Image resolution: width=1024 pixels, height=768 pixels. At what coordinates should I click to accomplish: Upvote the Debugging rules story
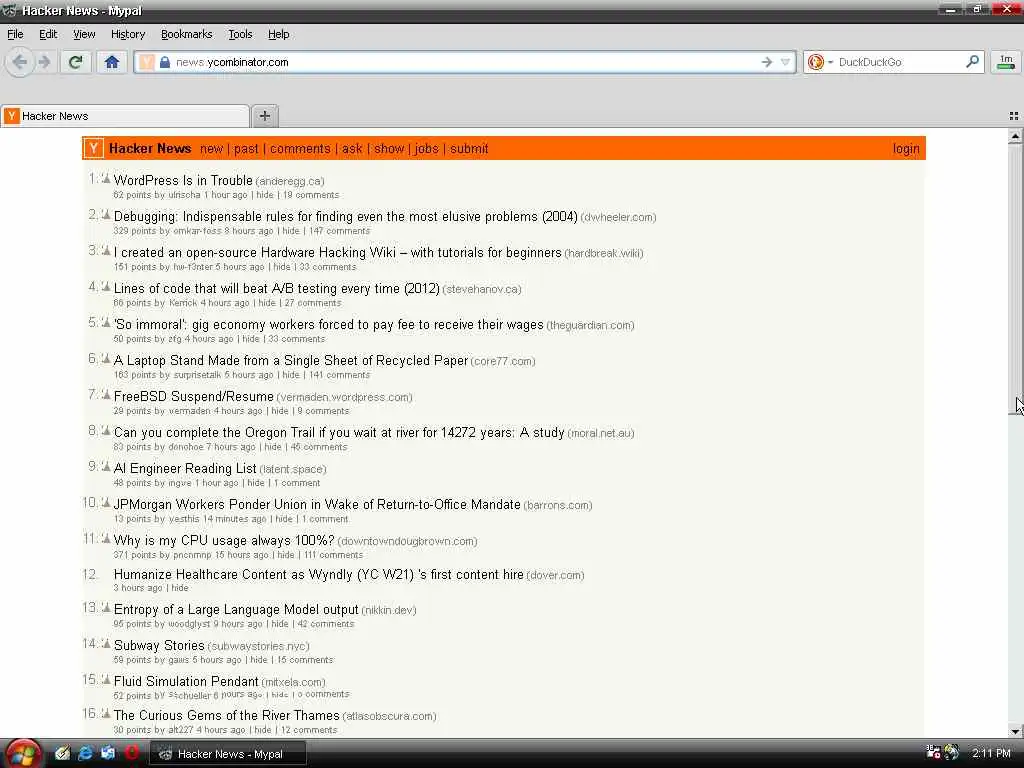pyautogui.click(x=106, y=214)
